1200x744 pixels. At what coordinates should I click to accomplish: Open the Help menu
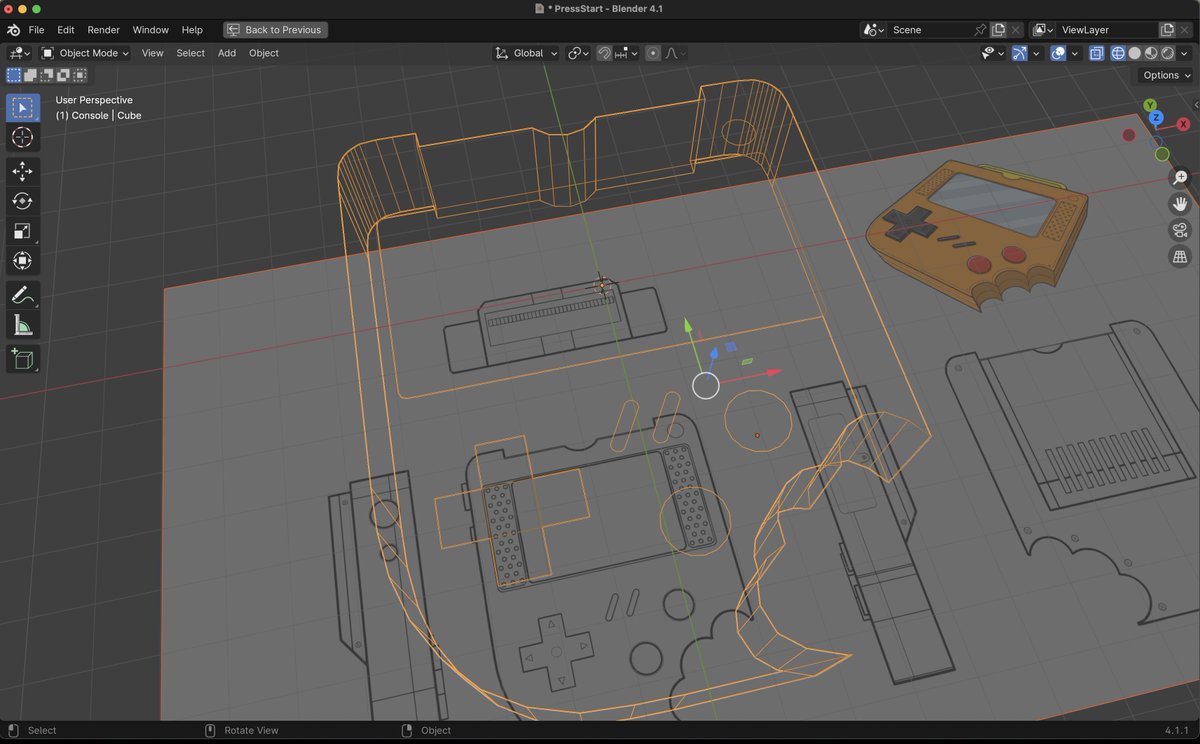coord(192,30)
